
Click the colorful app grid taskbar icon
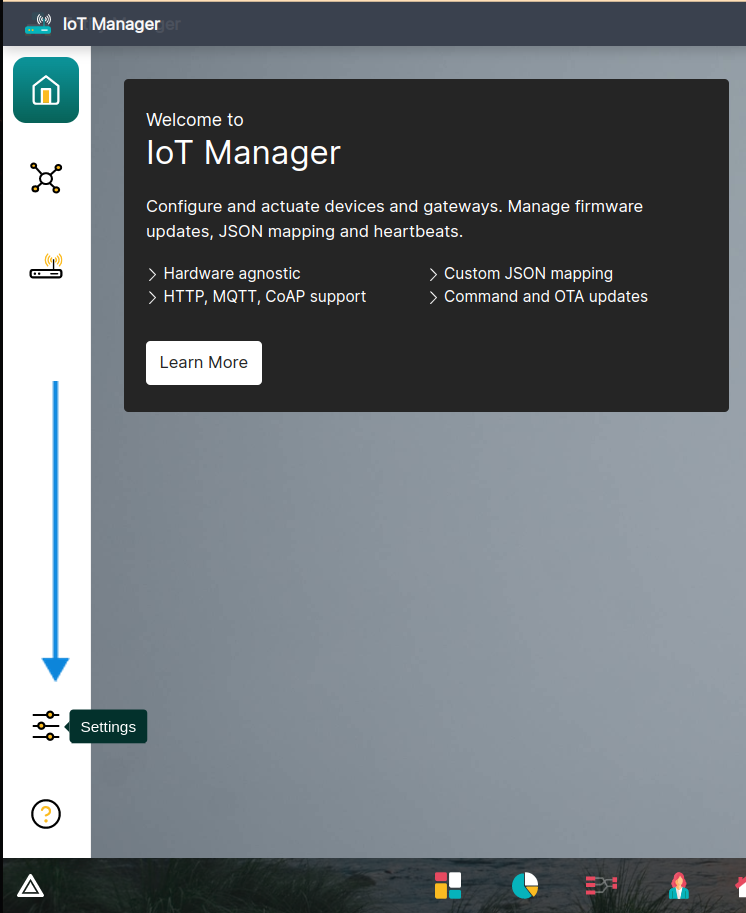point(448,885)
